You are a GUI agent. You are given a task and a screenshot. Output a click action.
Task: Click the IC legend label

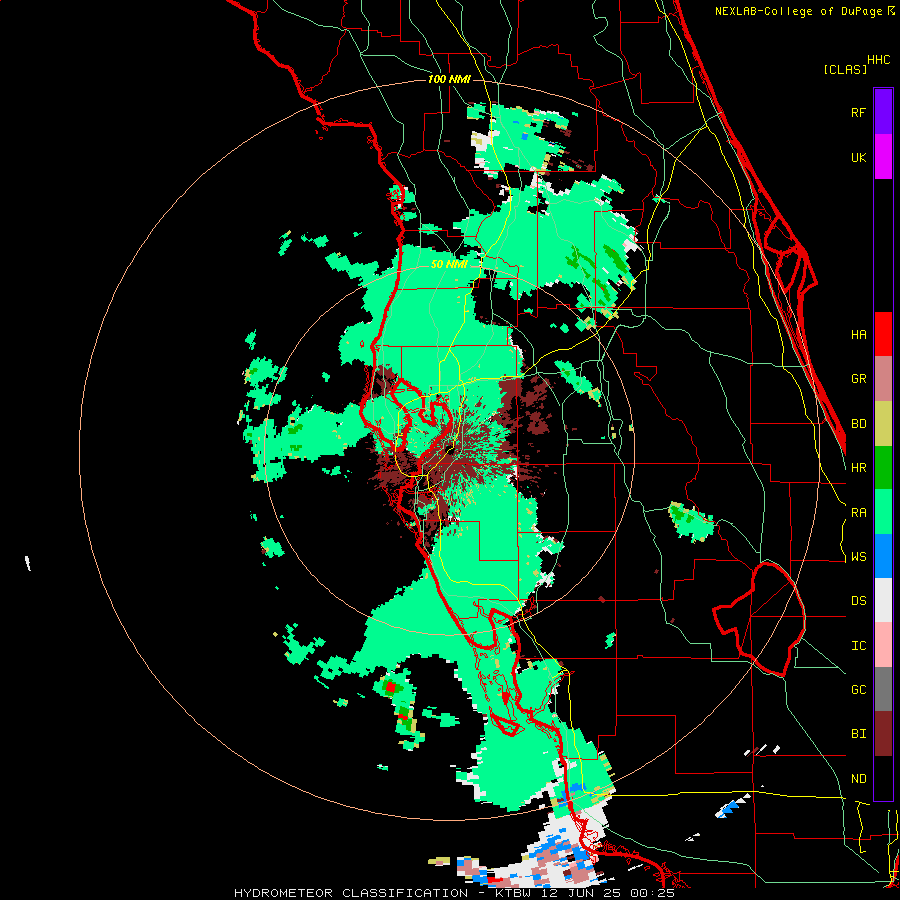point(858,646)
